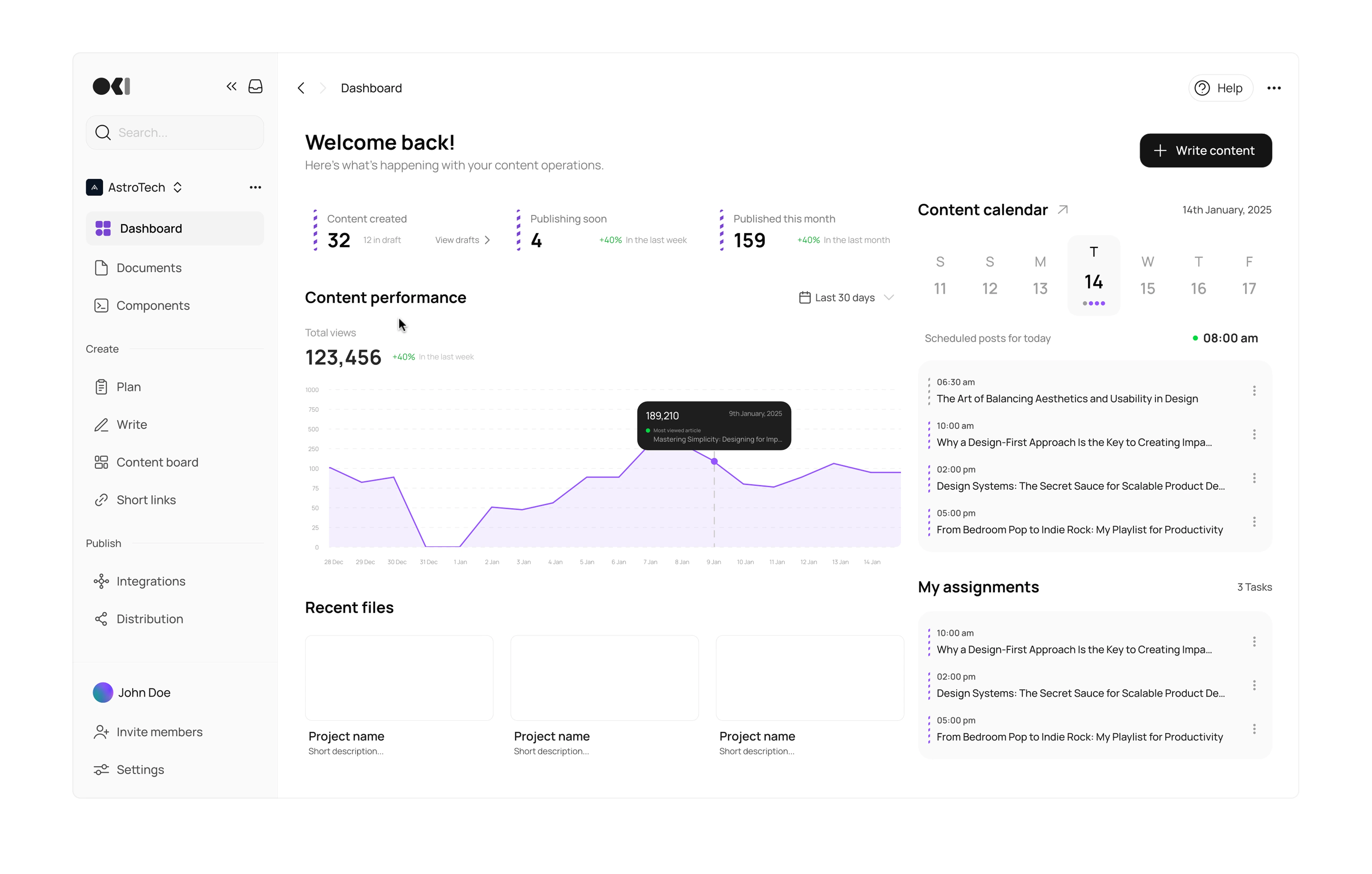The height and width of the screenshot is (874, 1372).
Task: Click the 123,456 total views value
Action: point(343,358)
